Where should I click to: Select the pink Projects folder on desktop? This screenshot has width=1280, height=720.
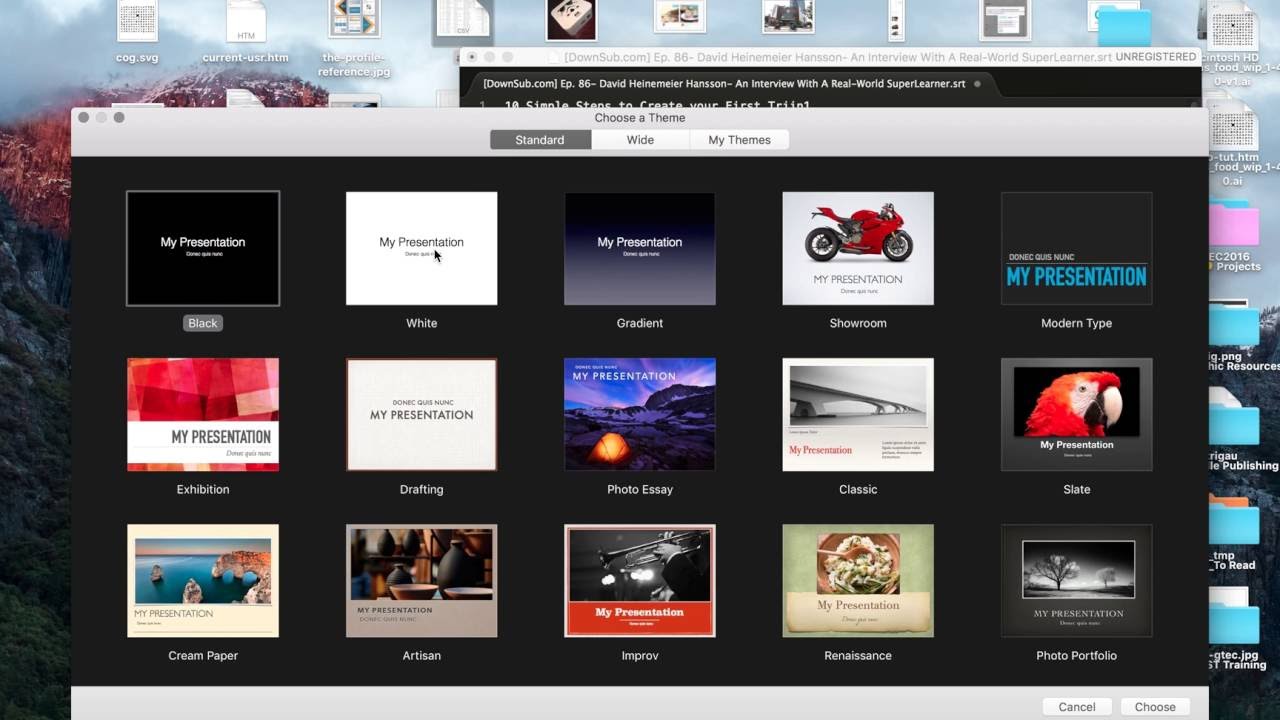click(x=1234, y=223)
